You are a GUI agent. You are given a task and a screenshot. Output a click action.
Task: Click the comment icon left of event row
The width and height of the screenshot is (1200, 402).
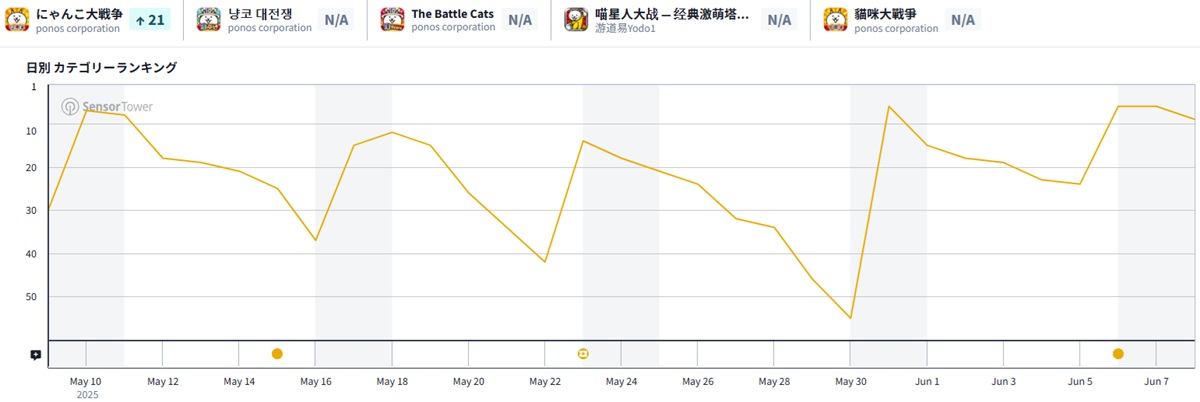click(x=36, y=355)
